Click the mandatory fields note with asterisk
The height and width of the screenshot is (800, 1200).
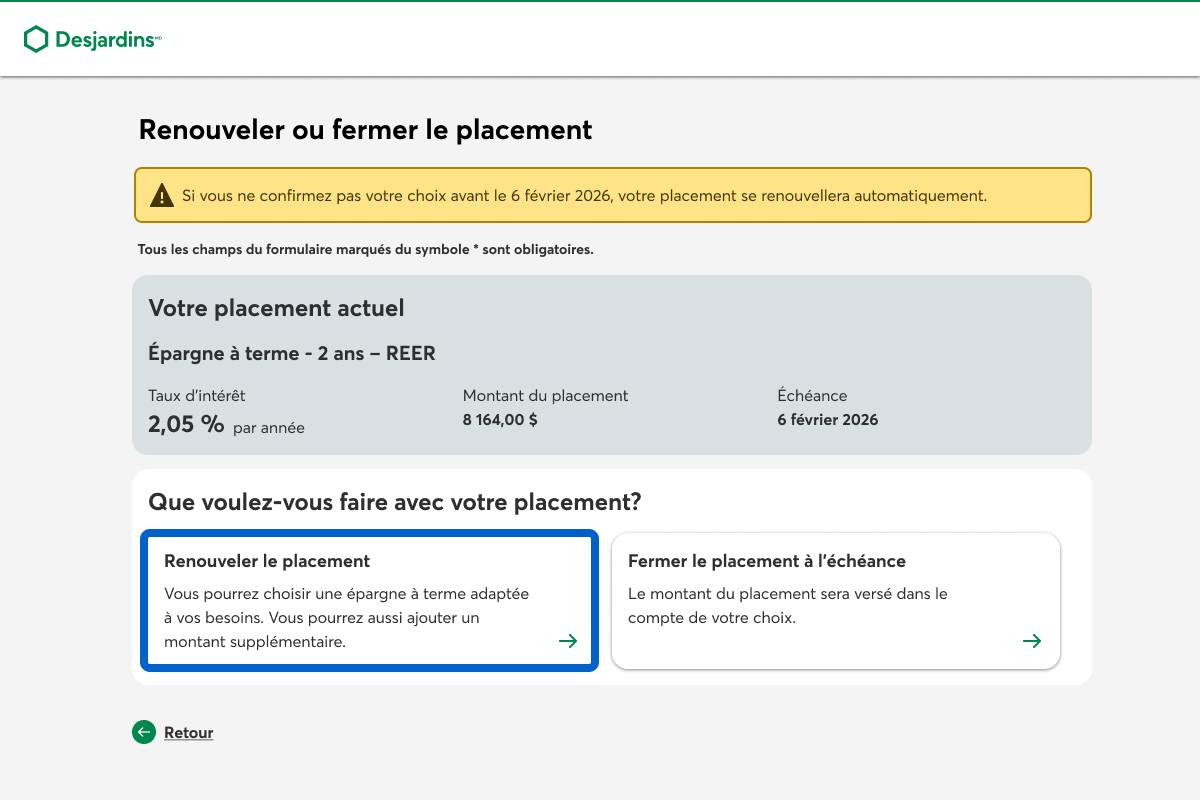click(365, 250)
